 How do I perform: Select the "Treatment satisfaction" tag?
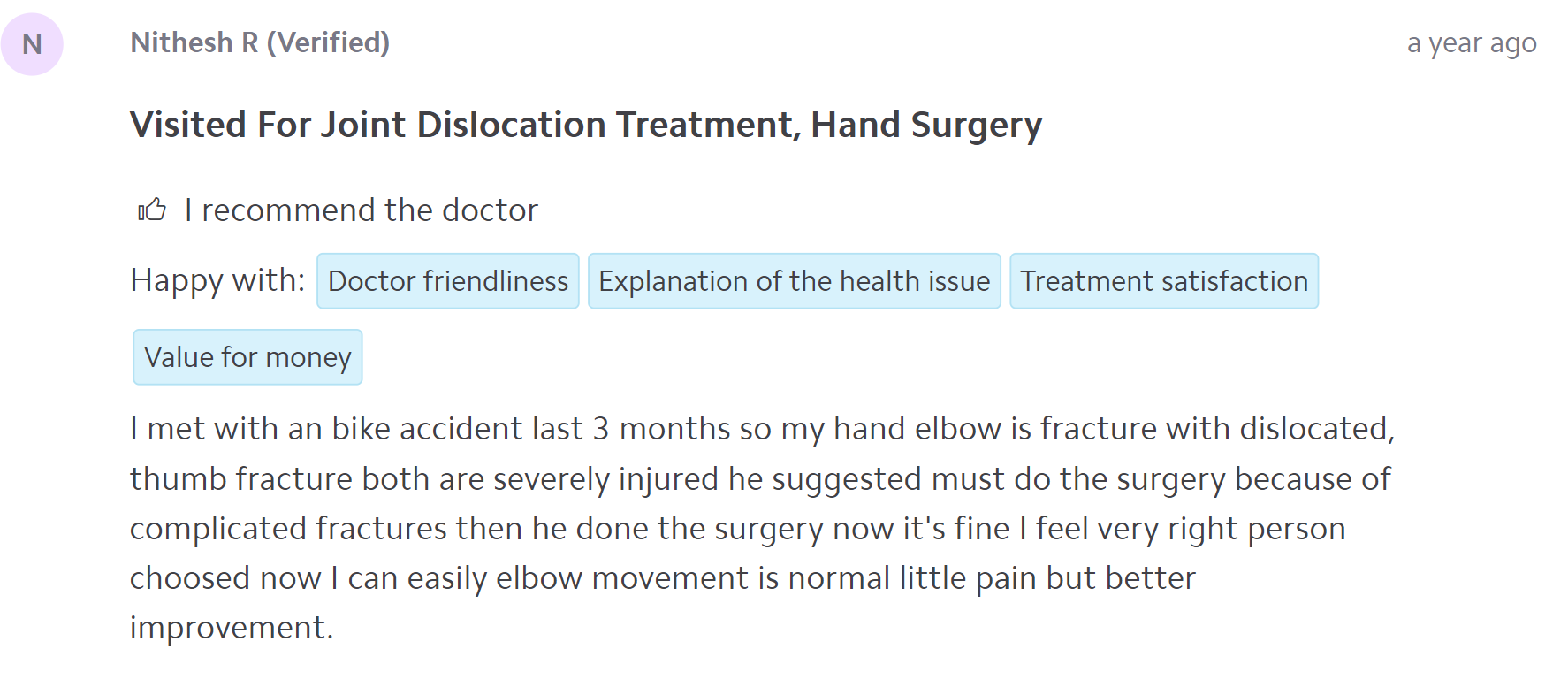[x=1163, y=281]
